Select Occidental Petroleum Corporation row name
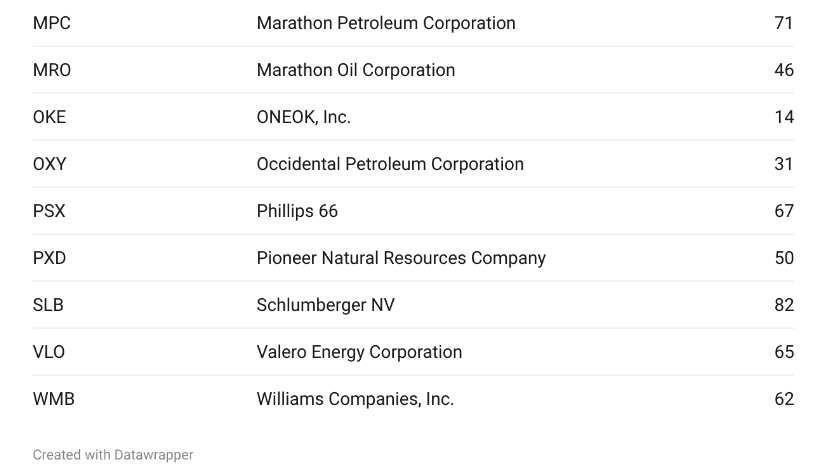 [390, 164]
